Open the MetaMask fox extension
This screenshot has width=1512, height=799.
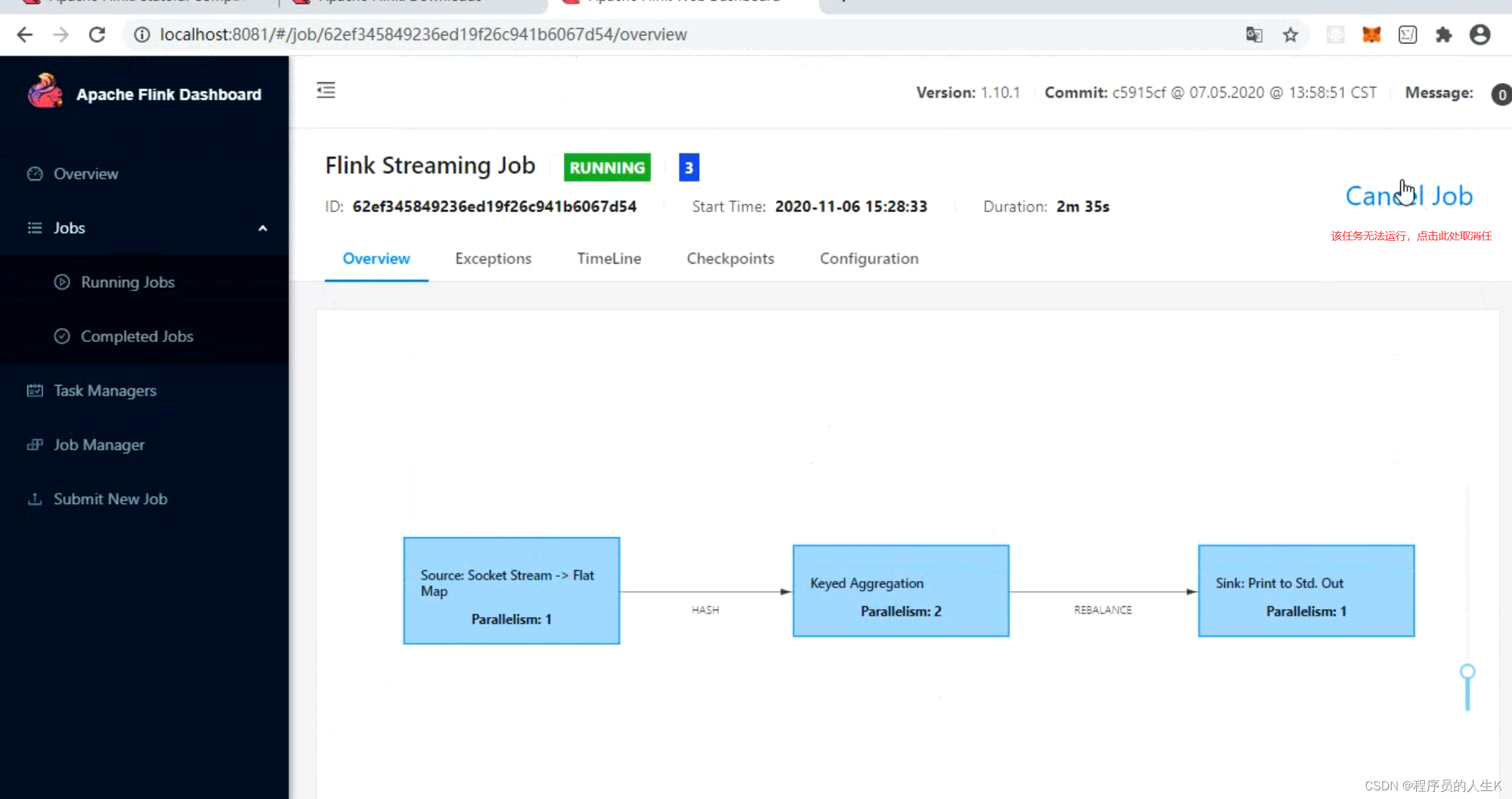point(1371,34)
